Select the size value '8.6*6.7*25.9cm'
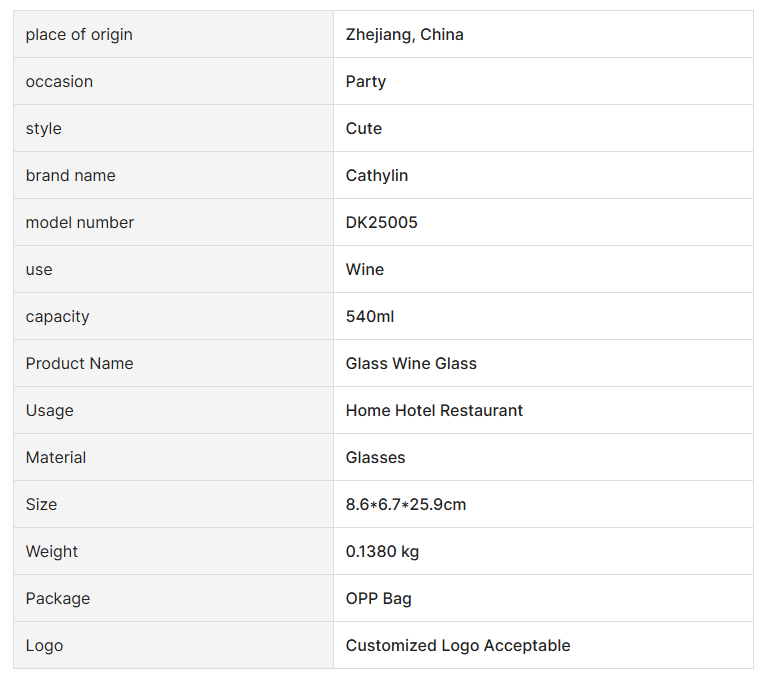 tap(406, 505)
